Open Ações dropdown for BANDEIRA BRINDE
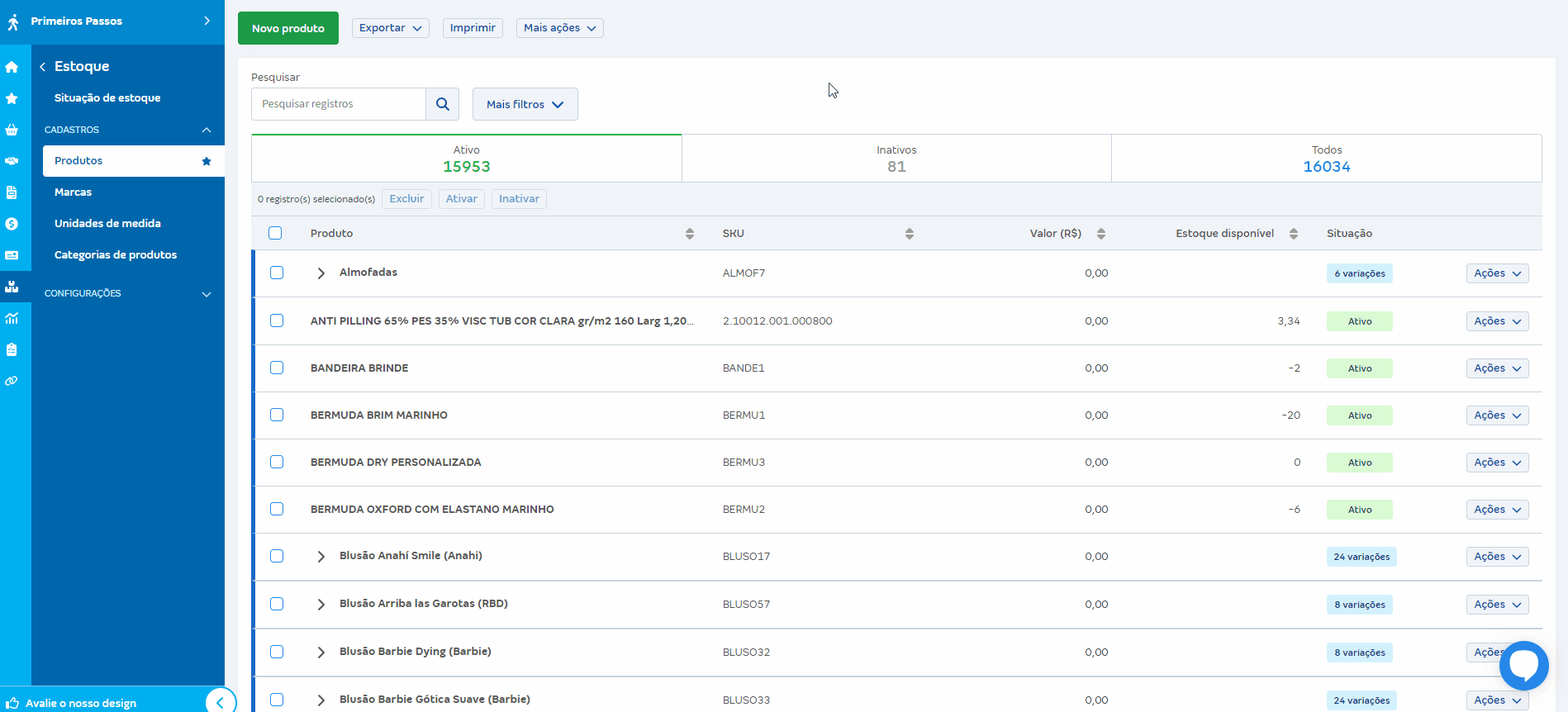 pos(1498,368)
